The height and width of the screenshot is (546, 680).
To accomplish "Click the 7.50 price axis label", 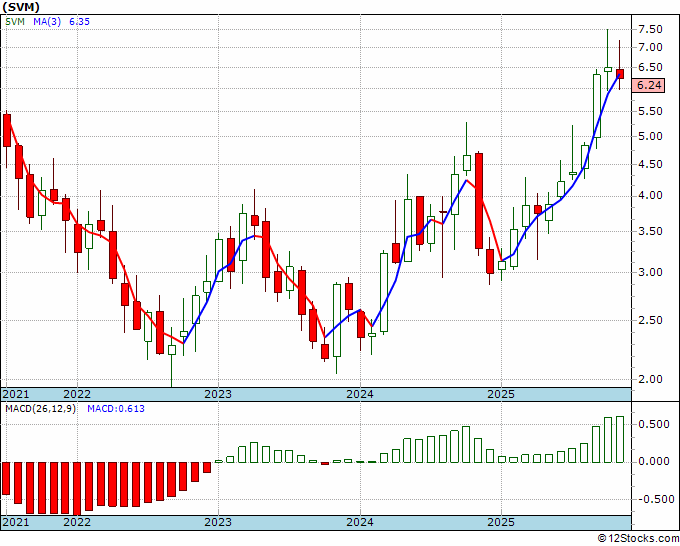I will 650,29.
